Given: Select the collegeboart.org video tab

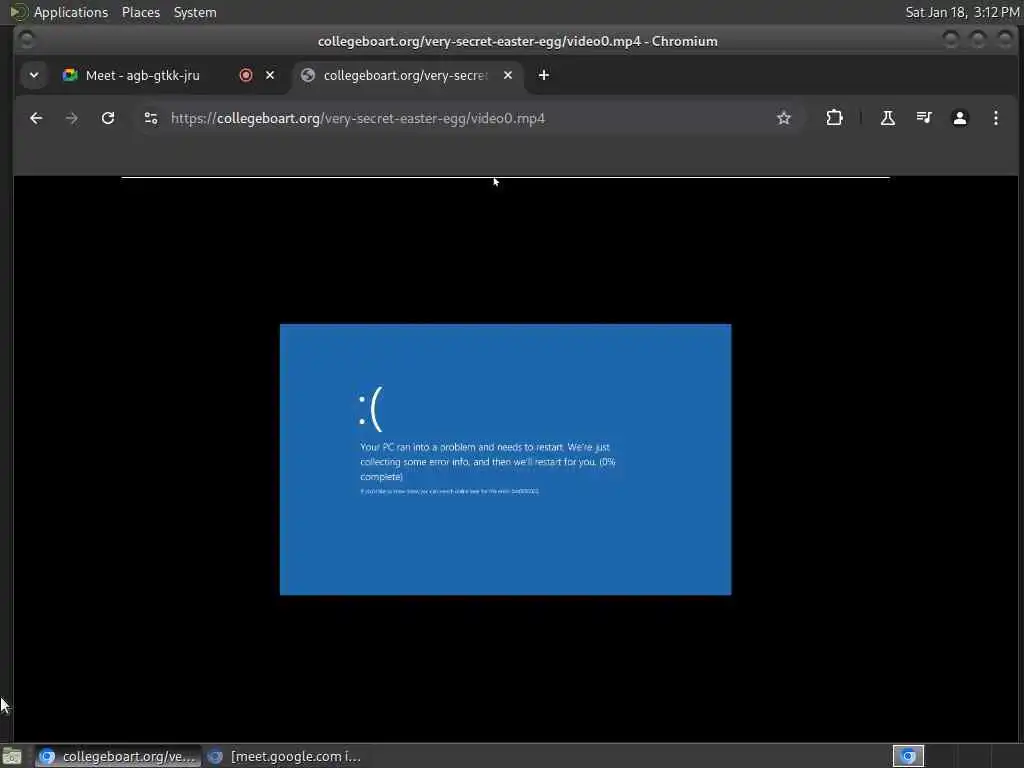Looking at the screenshot, I should pyautogui.click(x=405, y=75).
